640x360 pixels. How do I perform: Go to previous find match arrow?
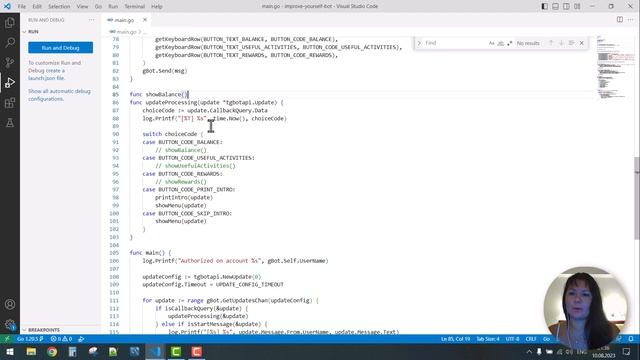(x=551, y=43)
